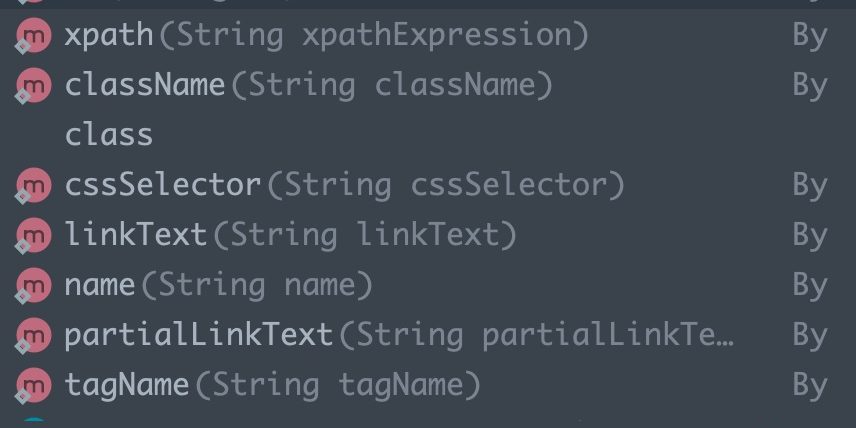Click the method icon beside linkText
This screenshot has height=428, width=856.
[33, 235]
